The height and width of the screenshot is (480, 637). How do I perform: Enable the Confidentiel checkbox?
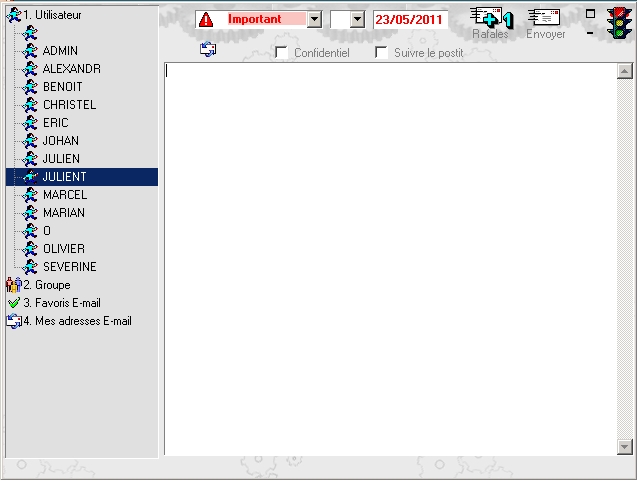coord(282,52)
